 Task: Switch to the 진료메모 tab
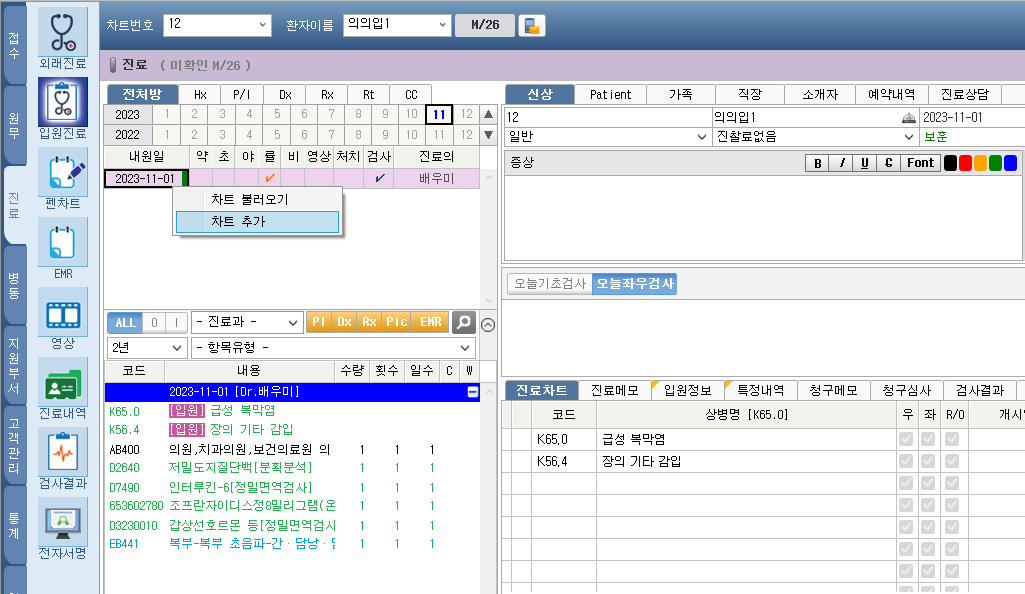(x=615, y=390)
